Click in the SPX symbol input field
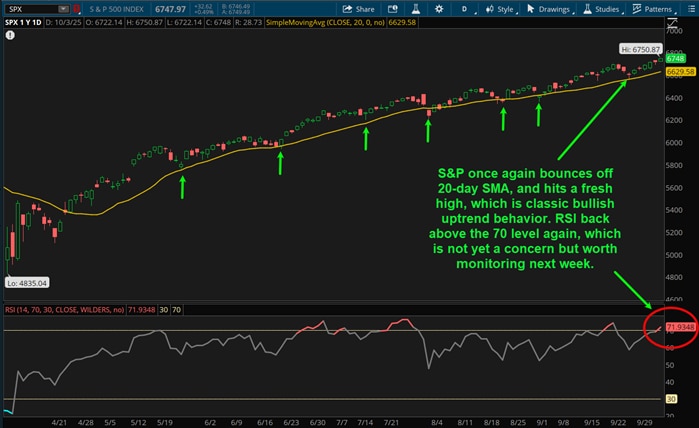The height and width of the screenshot is (428, 699). (28, 9)
